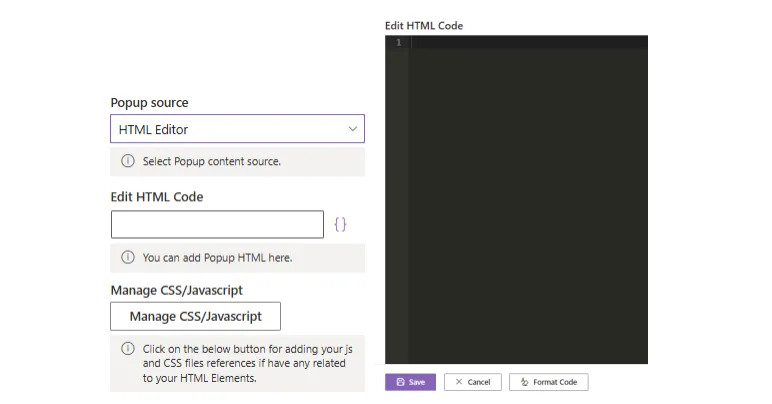772x404 pixels.
Task: Click the Manage CSS/Javascript section label
Action: pos(176,290)
